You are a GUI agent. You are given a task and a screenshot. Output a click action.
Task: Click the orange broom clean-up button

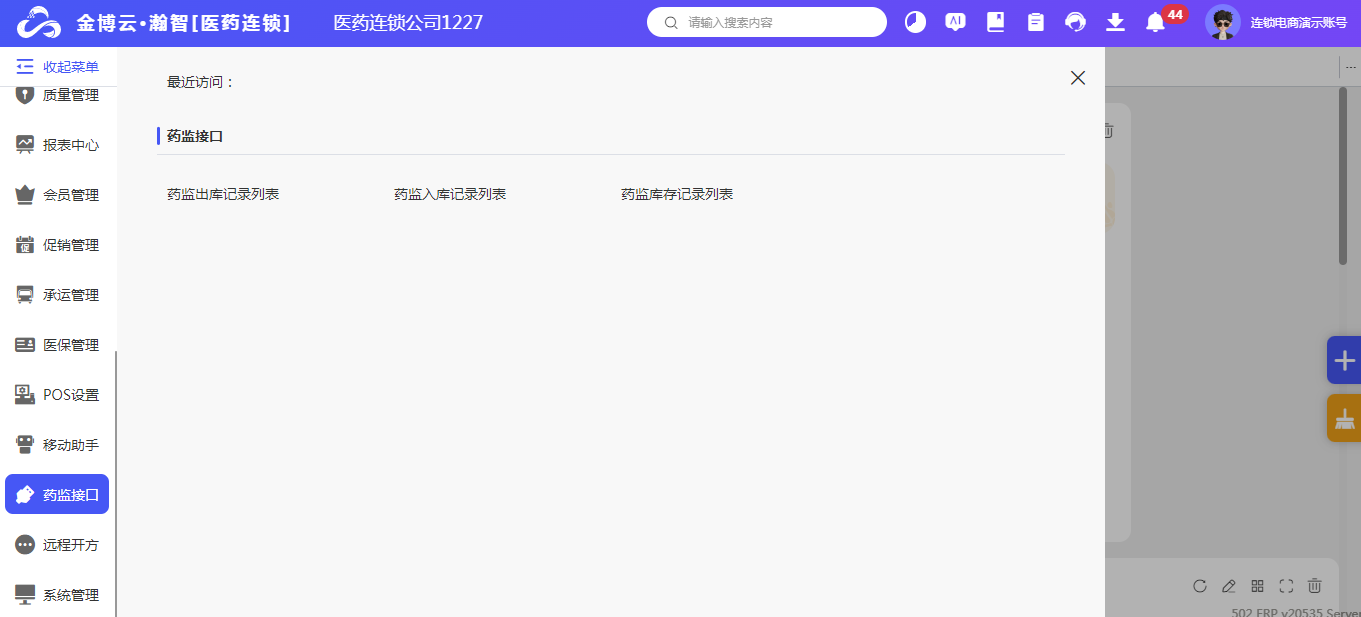point(1344,418)
